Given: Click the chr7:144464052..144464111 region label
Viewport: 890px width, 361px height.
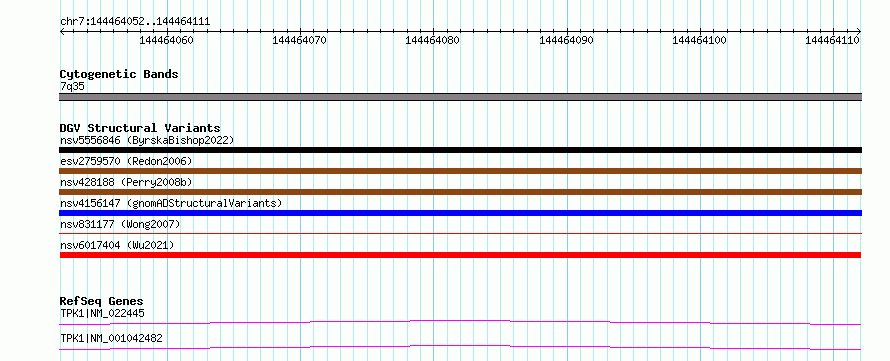Looking at the screenshot, I should tap(135, 22).
